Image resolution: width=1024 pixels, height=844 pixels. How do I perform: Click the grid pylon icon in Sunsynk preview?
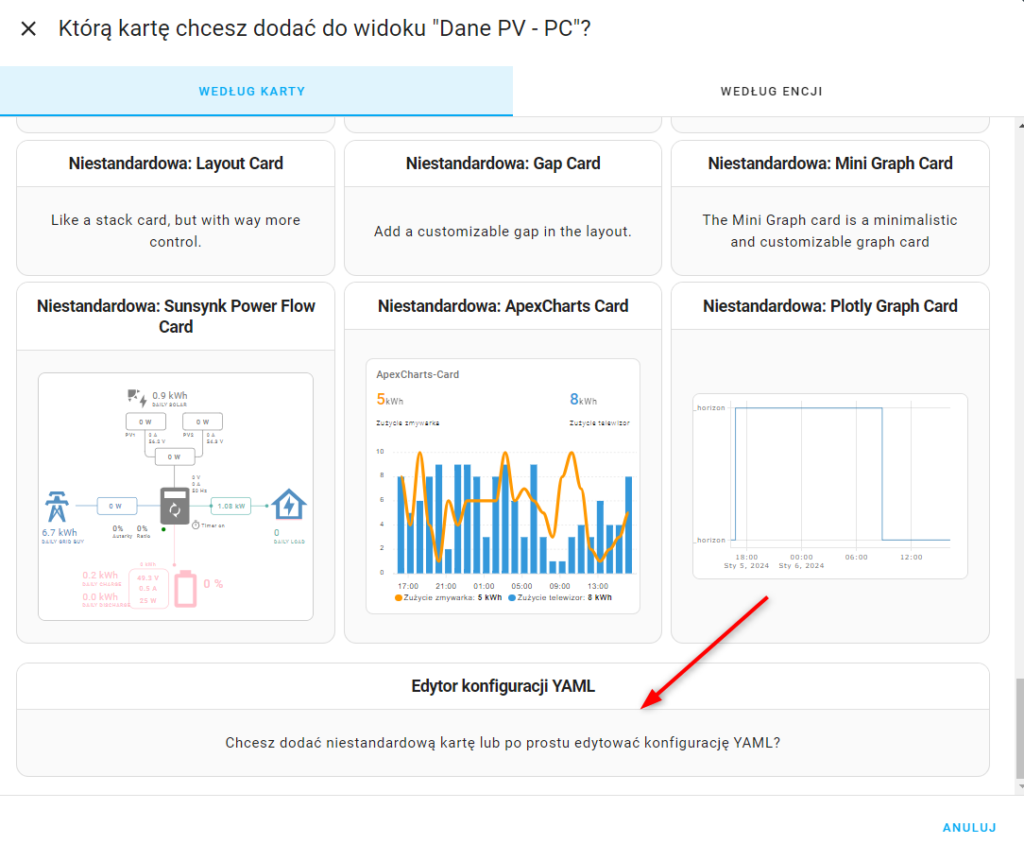(59, 508)
